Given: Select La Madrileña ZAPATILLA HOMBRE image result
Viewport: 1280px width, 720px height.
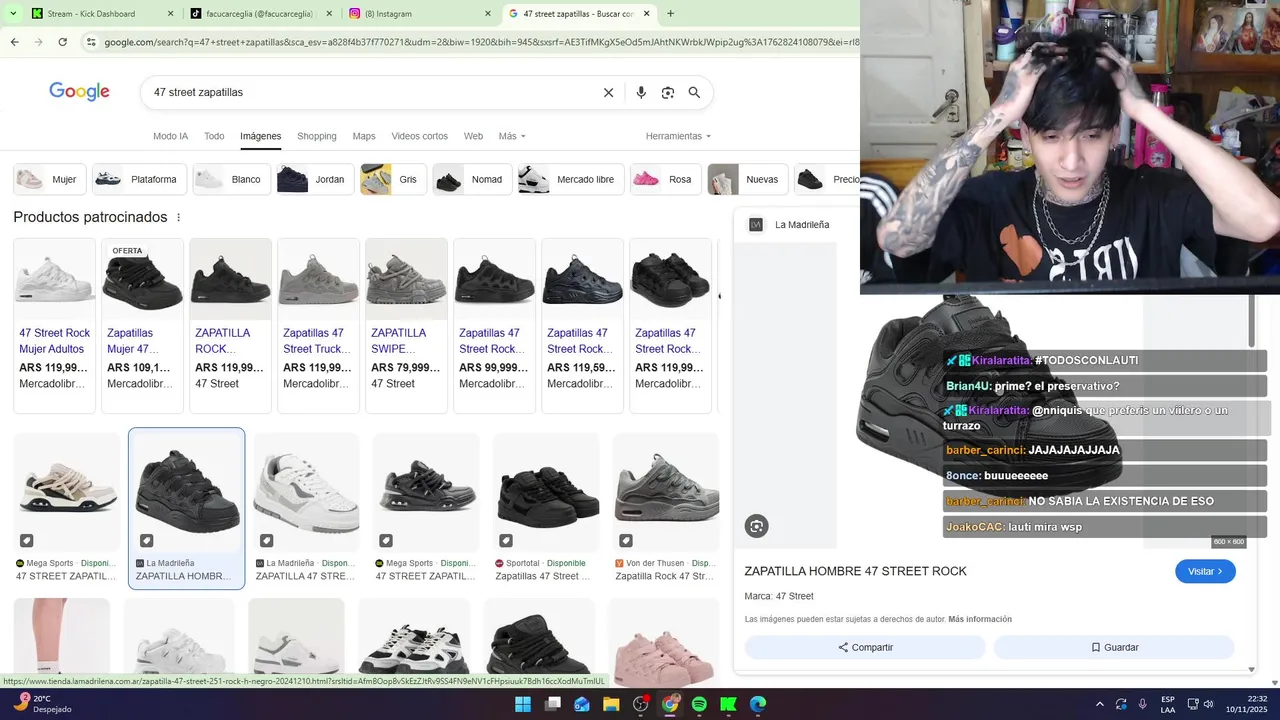Looking at the screenshot, I should click(186, 508).
